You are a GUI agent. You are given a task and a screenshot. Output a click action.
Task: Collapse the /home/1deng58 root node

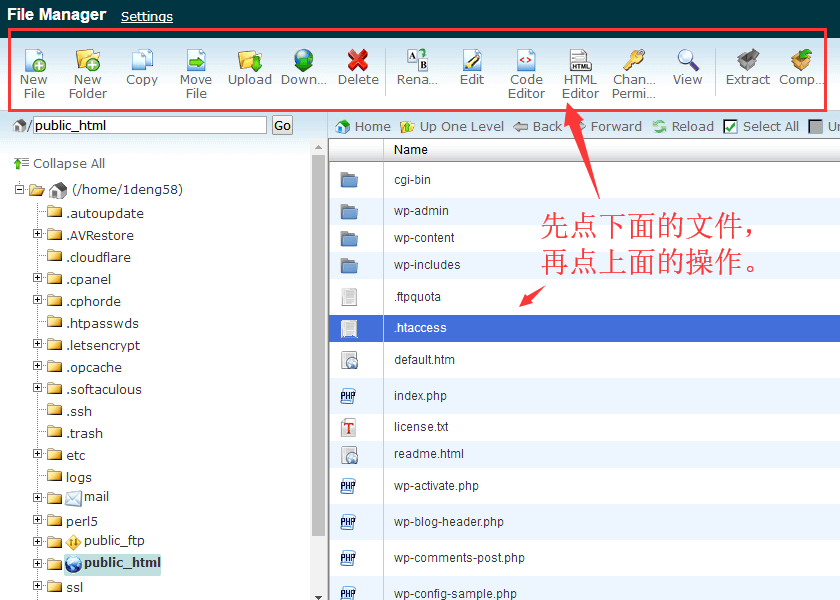click(x=19, y=189)
